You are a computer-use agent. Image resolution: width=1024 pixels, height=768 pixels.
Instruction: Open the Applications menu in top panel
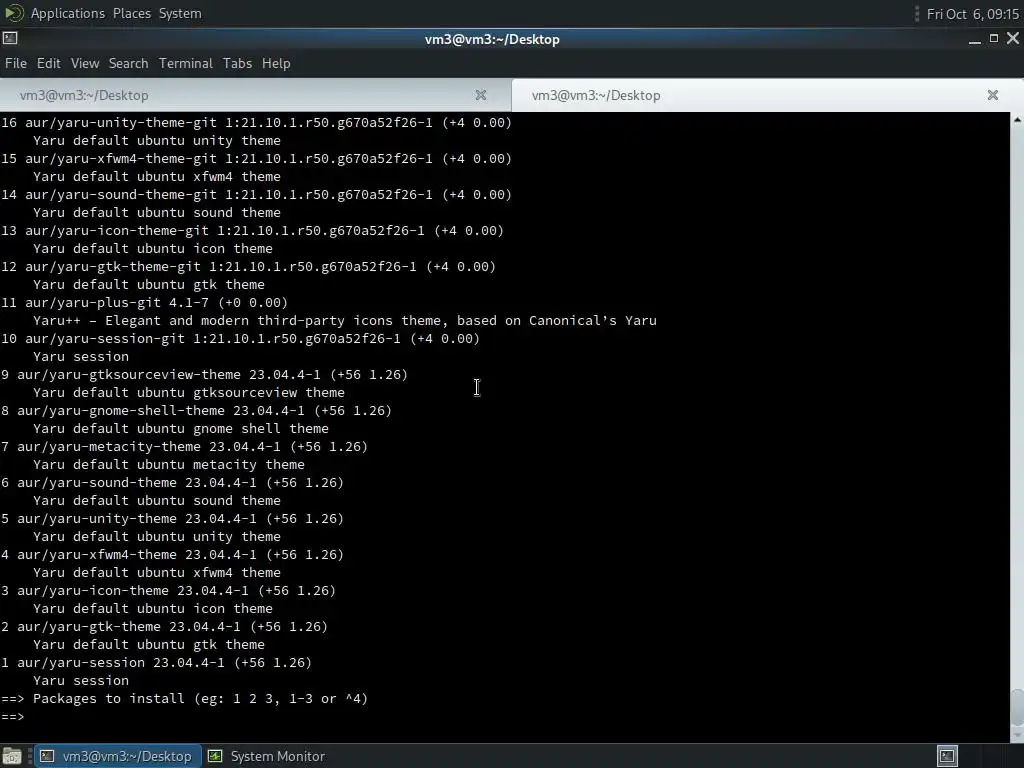coord(67,13)
